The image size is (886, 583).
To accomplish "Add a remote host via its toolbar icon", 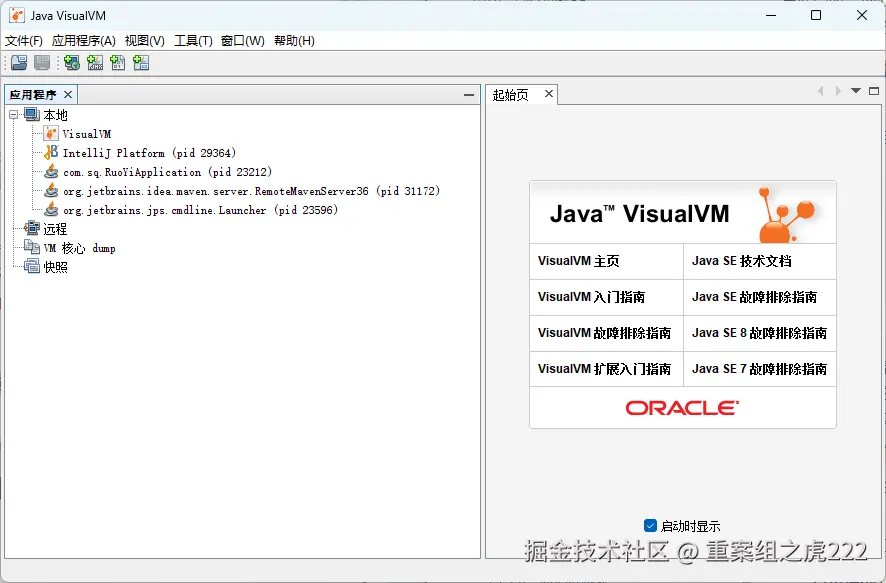I will coord(70,62).
